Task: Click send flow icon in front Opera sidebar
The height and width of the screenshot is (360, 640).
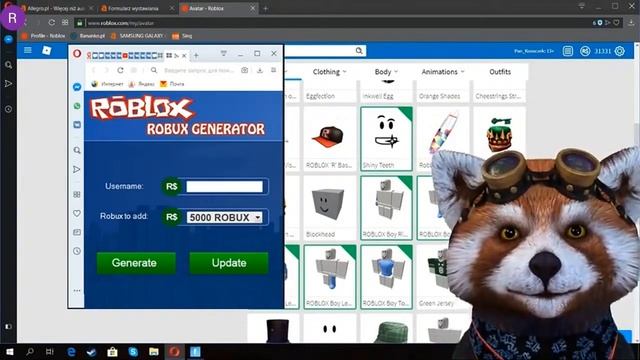Action: [77, 169]
